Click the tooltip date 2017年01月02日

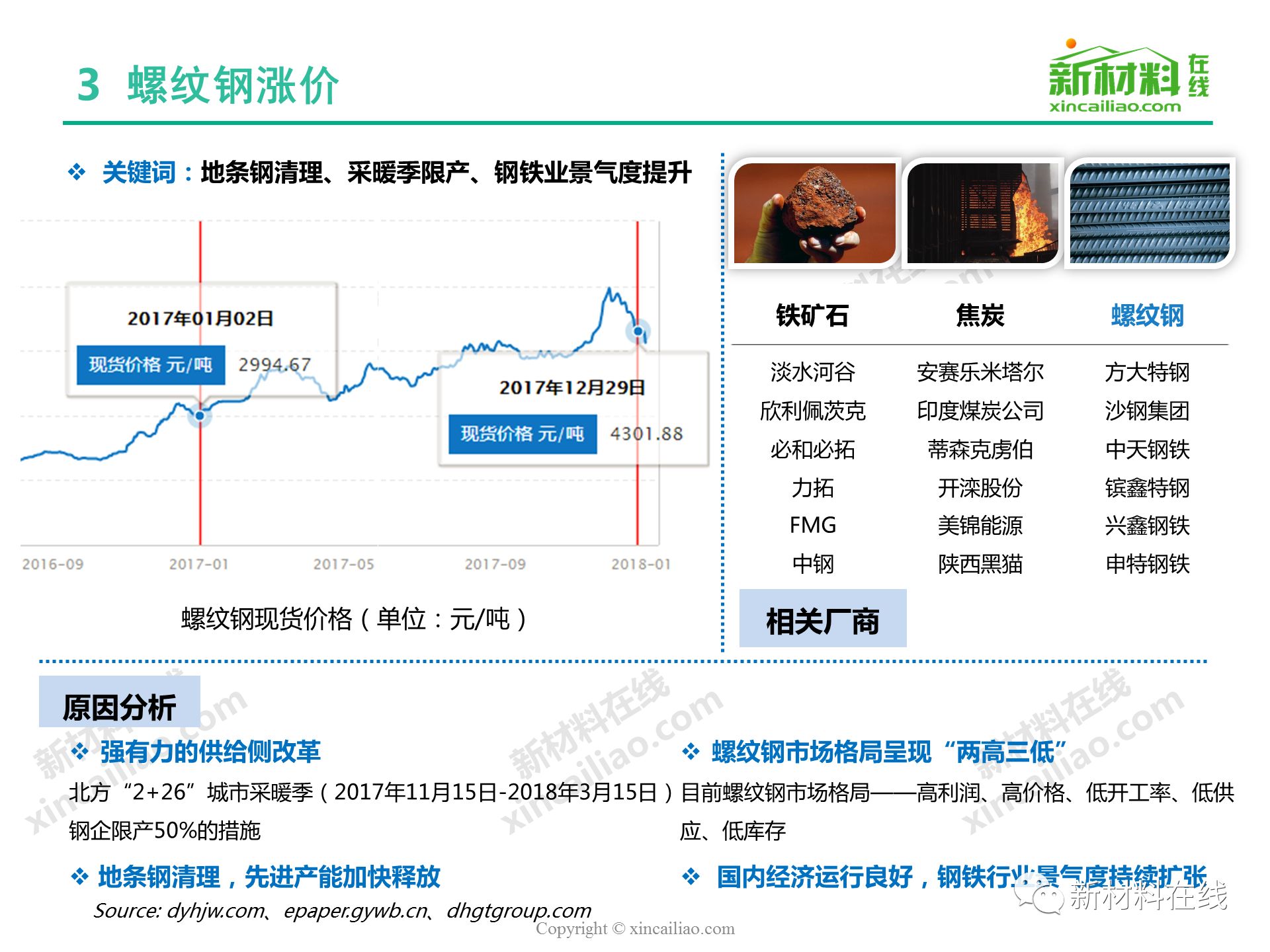point(200,318)
